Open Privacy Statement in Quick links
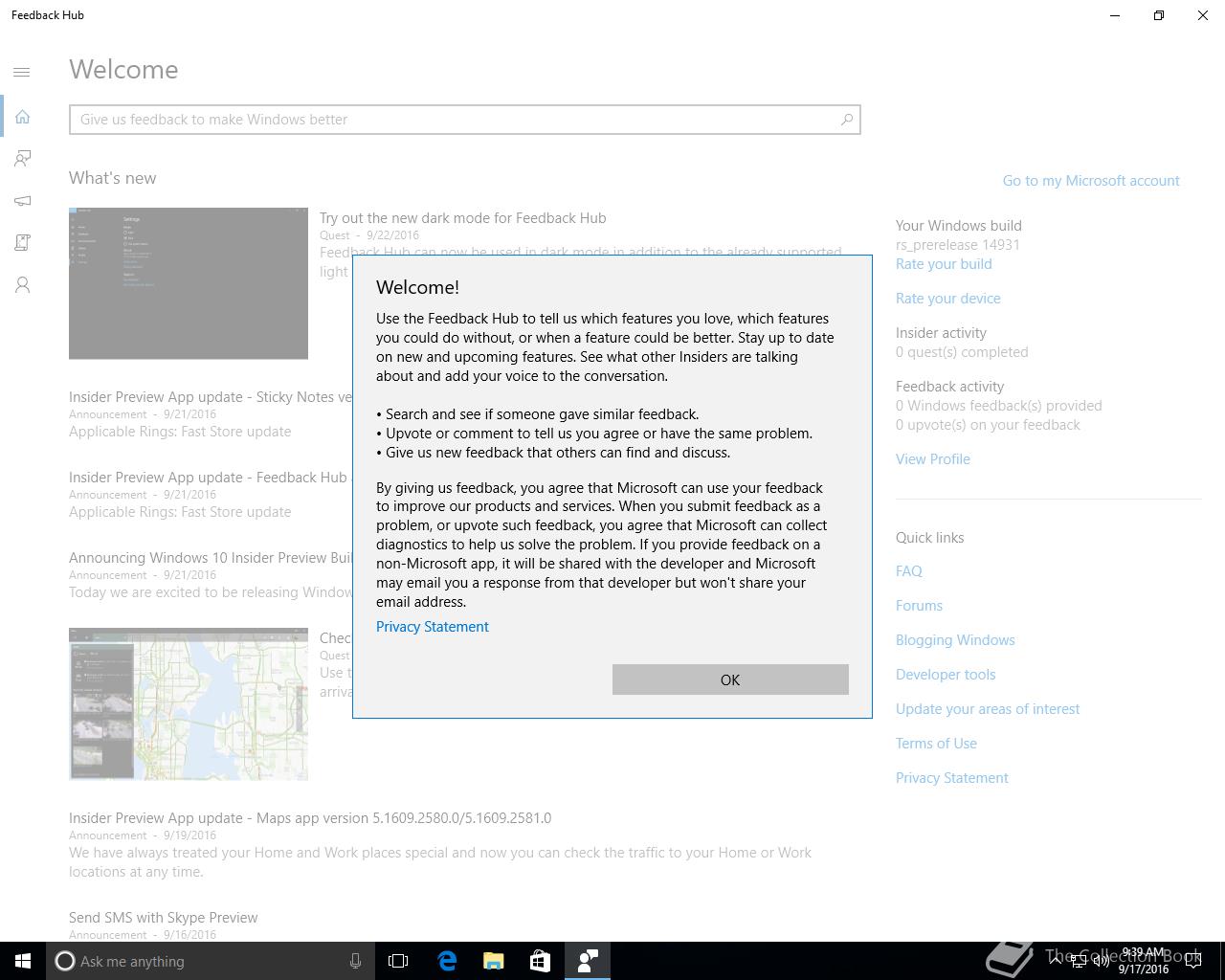1225x980 pixels. coord(952,778)
